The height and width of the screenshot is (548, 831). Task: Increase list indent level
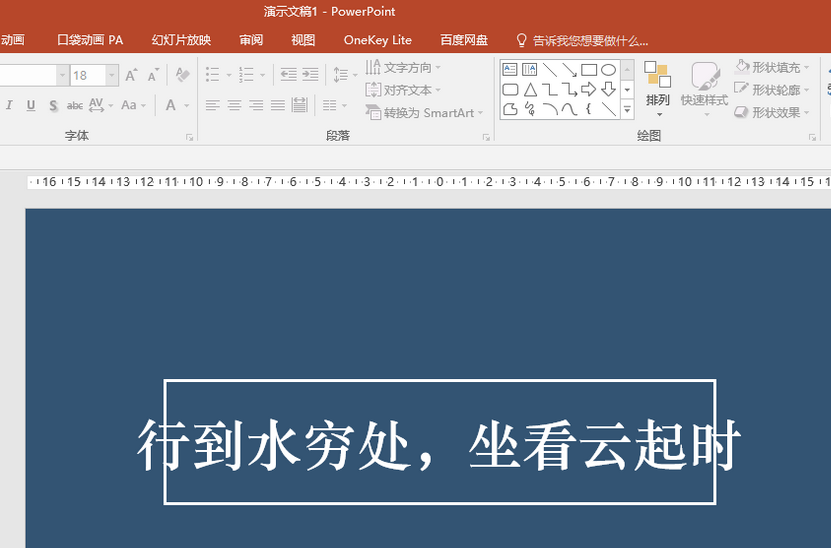pyautogui.click(x=310, y=75)
